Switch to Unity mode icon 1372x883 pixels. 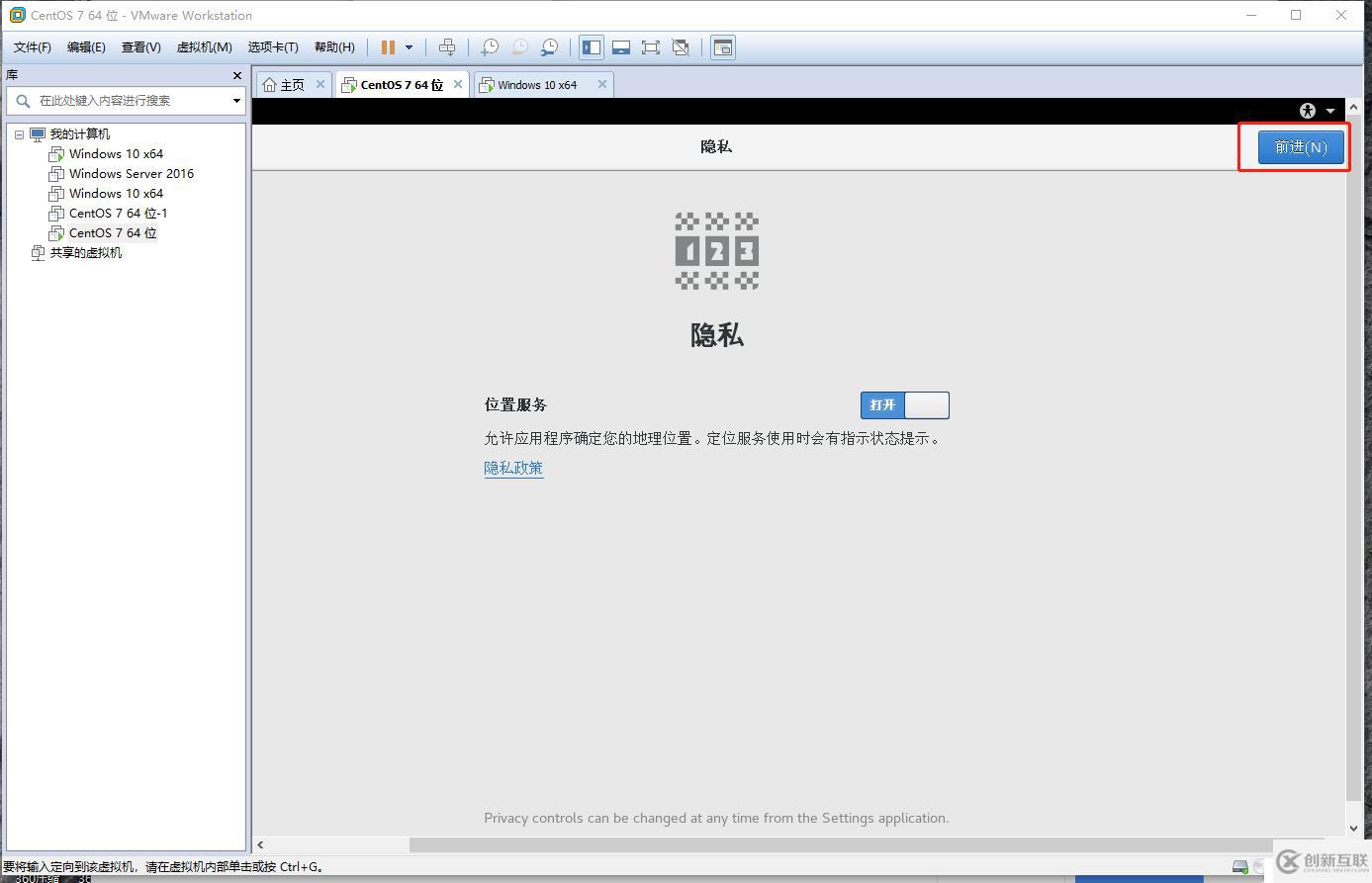click(x=681, y=47)
